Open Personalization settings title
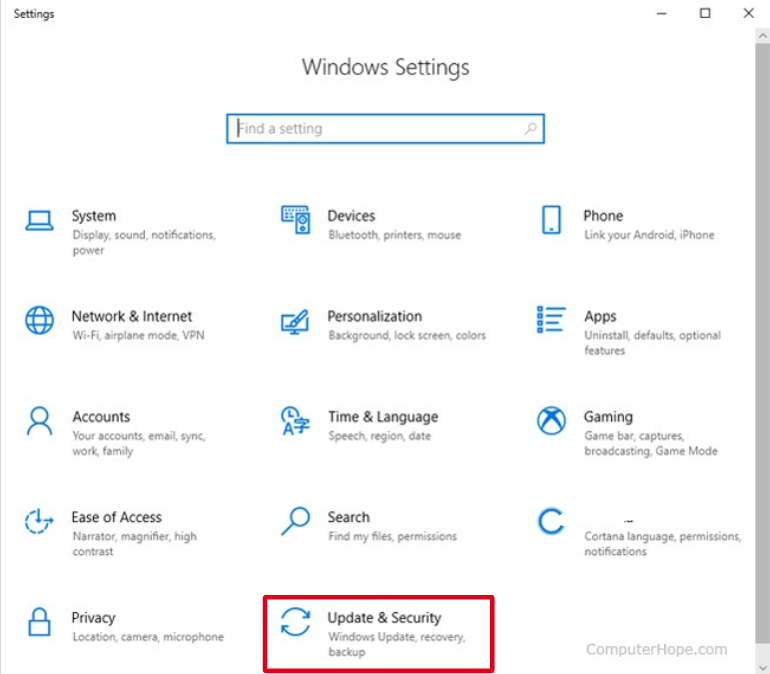Viewport: 770px width, 674px height. pos(375,316)
